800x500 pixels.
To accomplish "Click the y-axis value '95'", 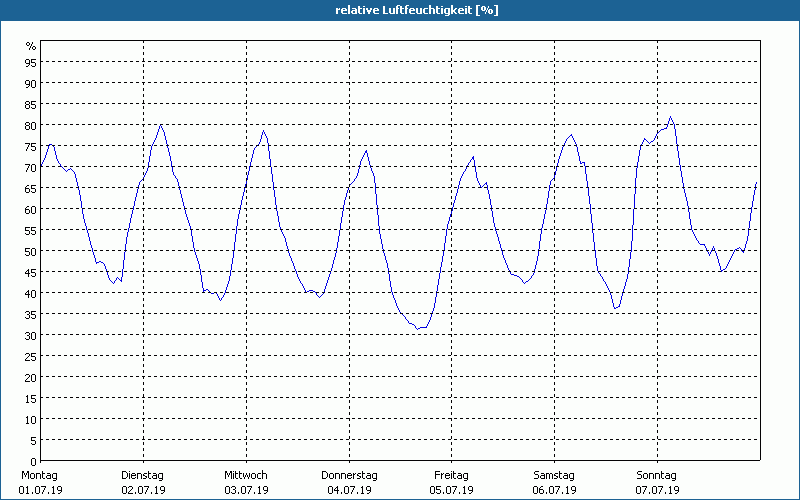I will (31, 62).
